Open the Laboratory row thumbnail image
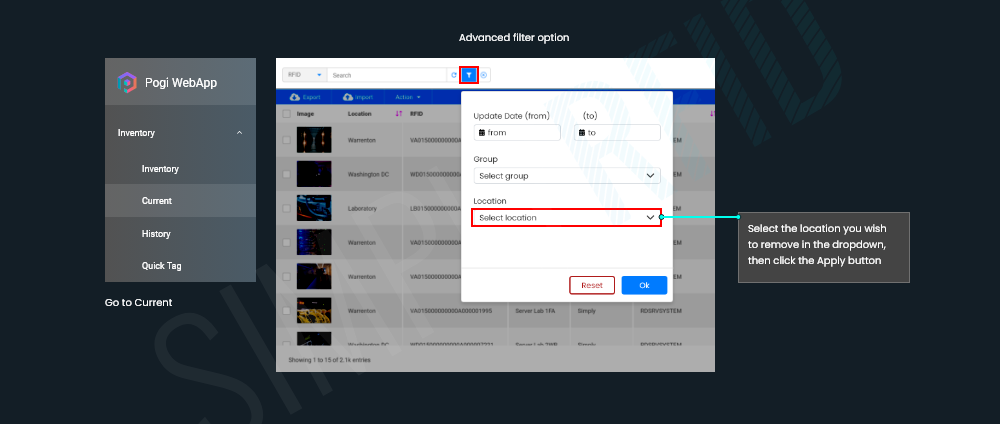 314,208
